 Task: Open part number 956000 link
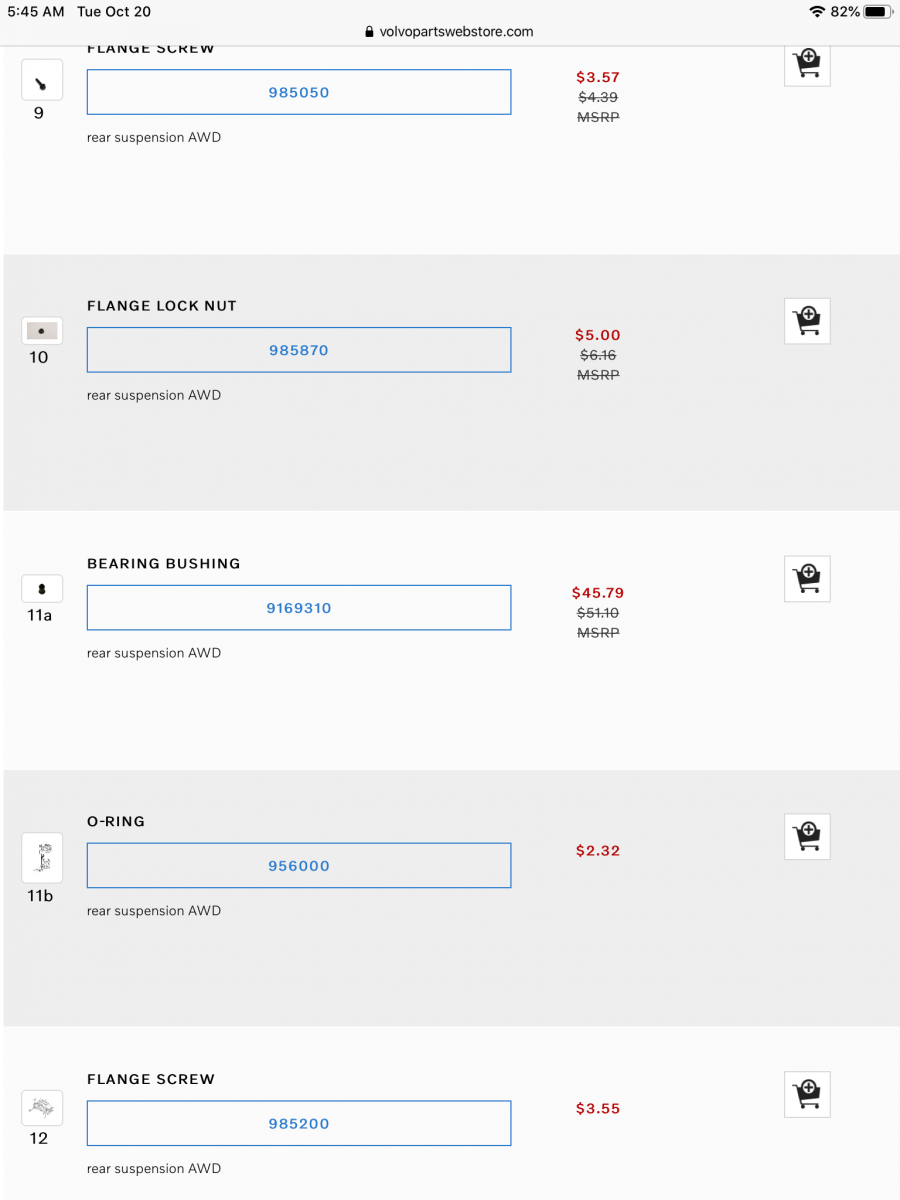[x=299, y=866]
